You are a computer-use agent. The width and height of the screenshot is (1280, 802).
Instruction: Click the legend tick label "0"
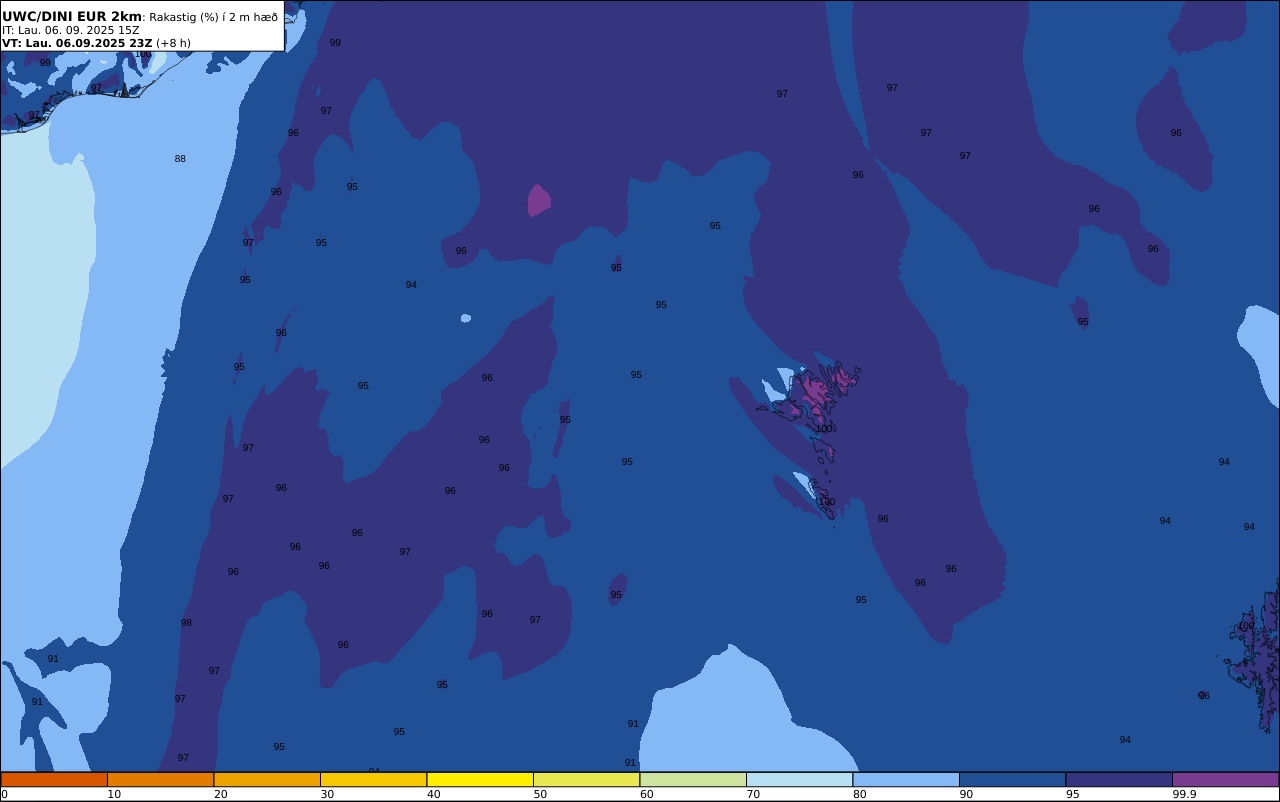point(4,794)
